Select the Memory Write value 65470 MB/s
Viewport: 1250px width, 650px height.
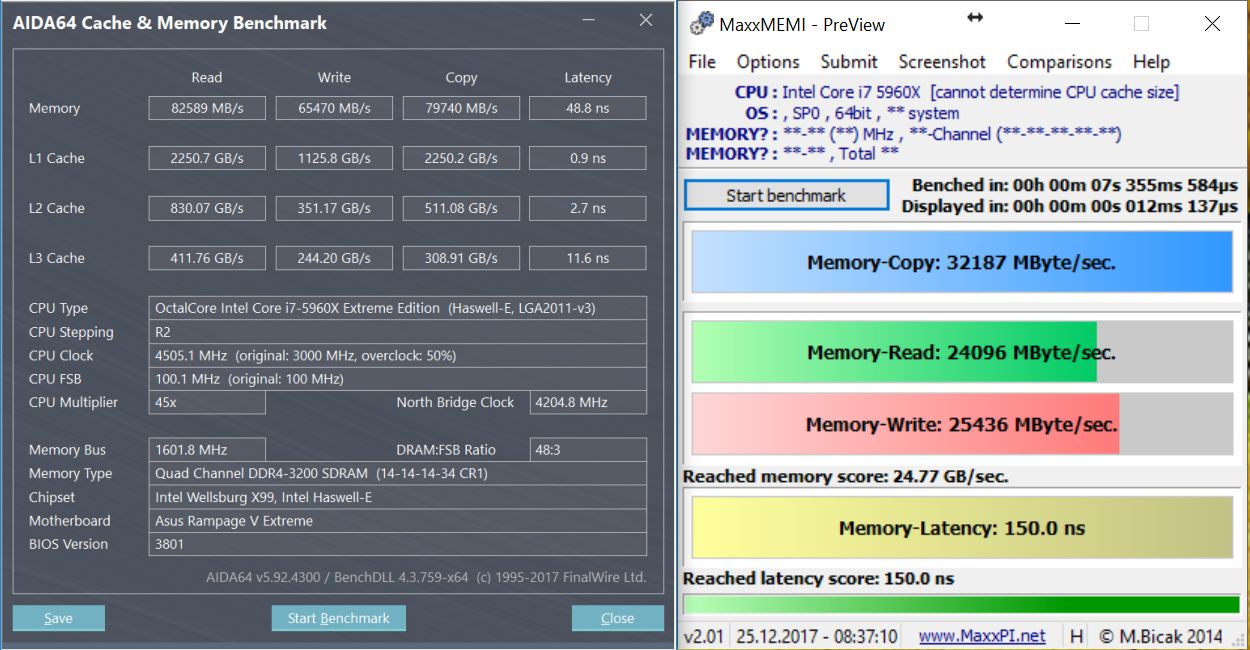tap(334, 108)
